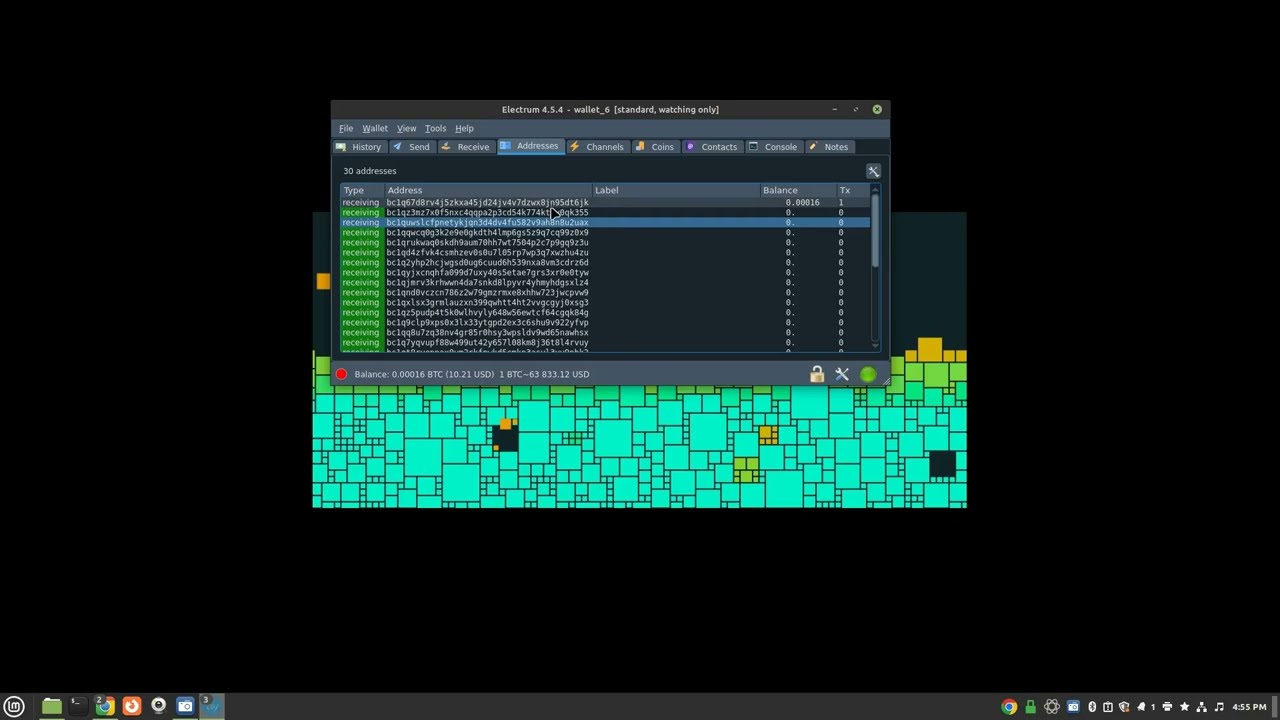
Task: Open preferences via status bar tools icon
Action: [x=842, y=374]
